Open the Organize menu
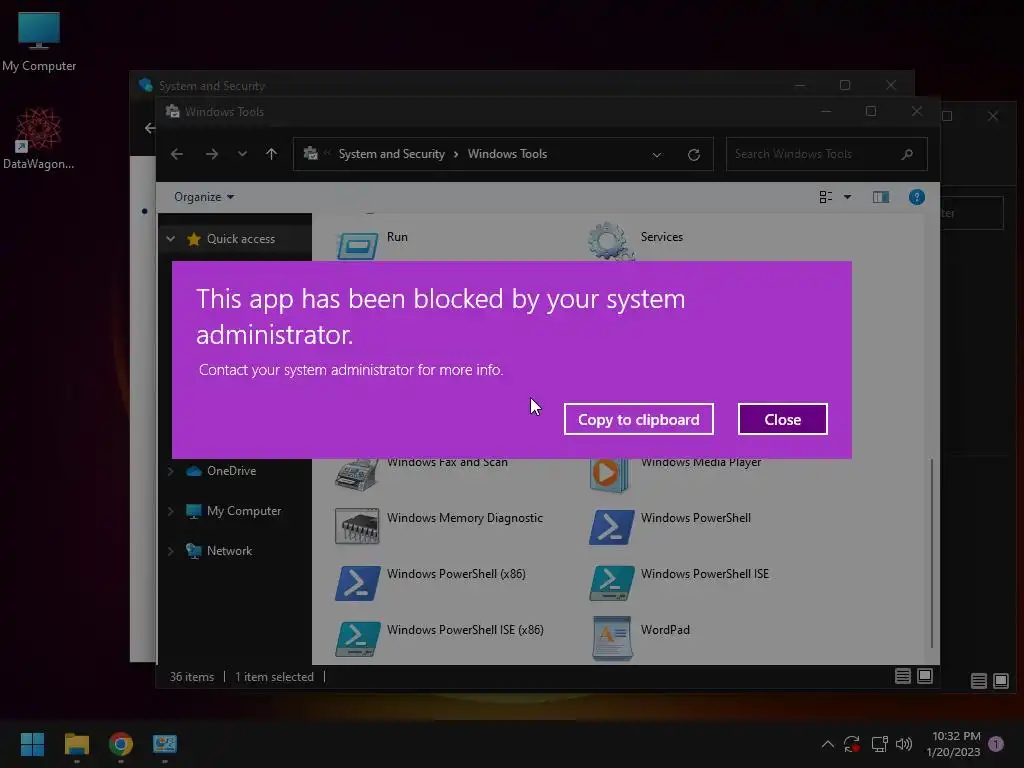This screenshot has width=1024, height=768. pyautogui.click(x=204, y=197)
